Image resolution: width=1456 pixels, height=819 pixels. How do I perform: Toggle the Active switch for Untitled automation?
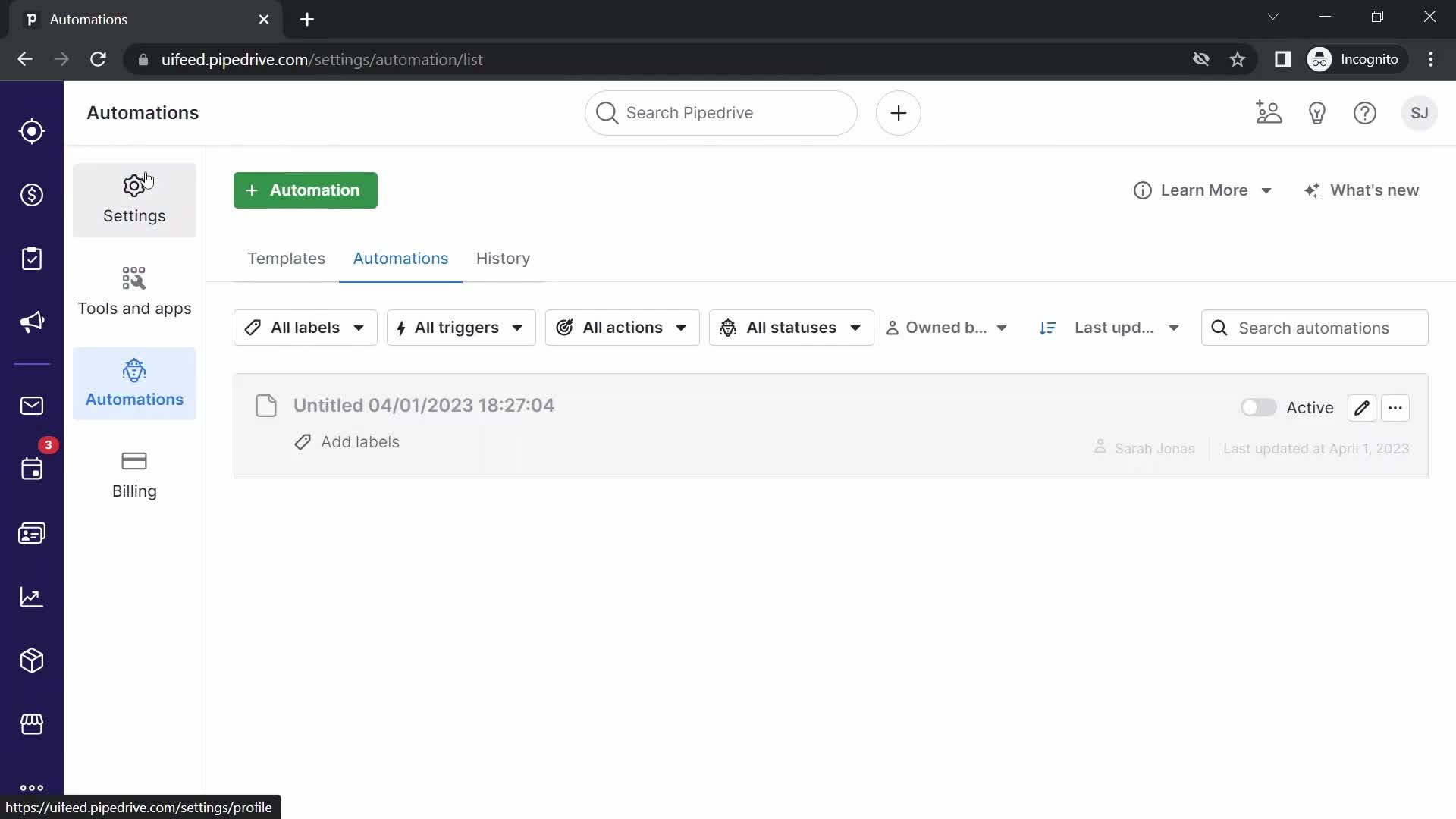pyautogui.click(x=1258, y=408)
